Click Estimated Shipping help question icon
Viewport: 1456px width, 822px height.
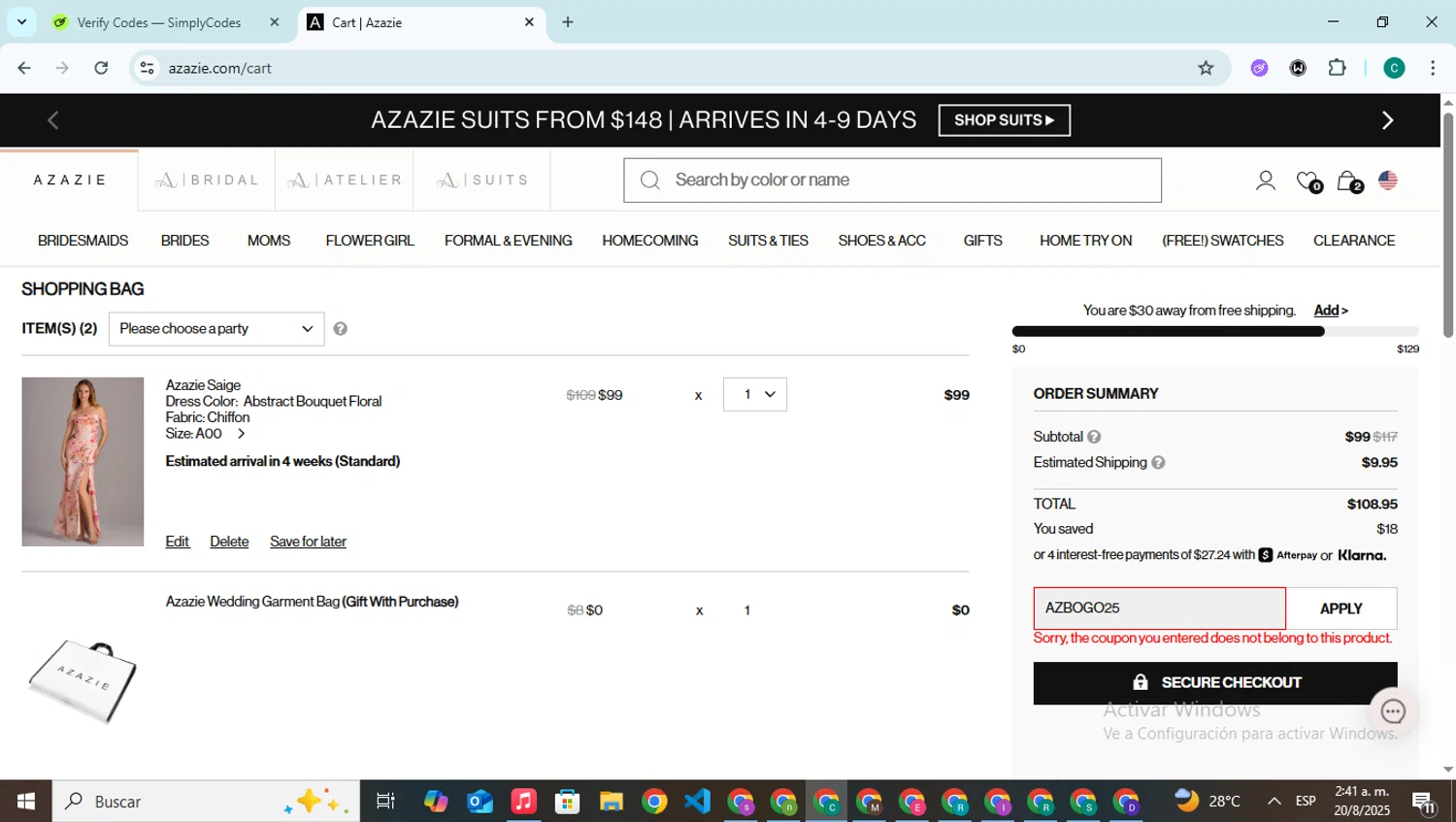[x=1158, y=463]
